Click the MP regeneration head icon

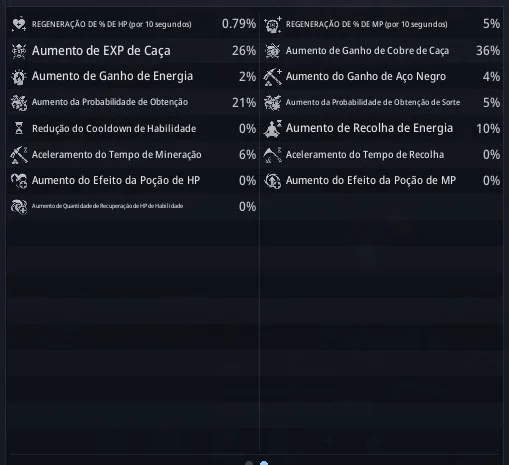tap(273, 25)
